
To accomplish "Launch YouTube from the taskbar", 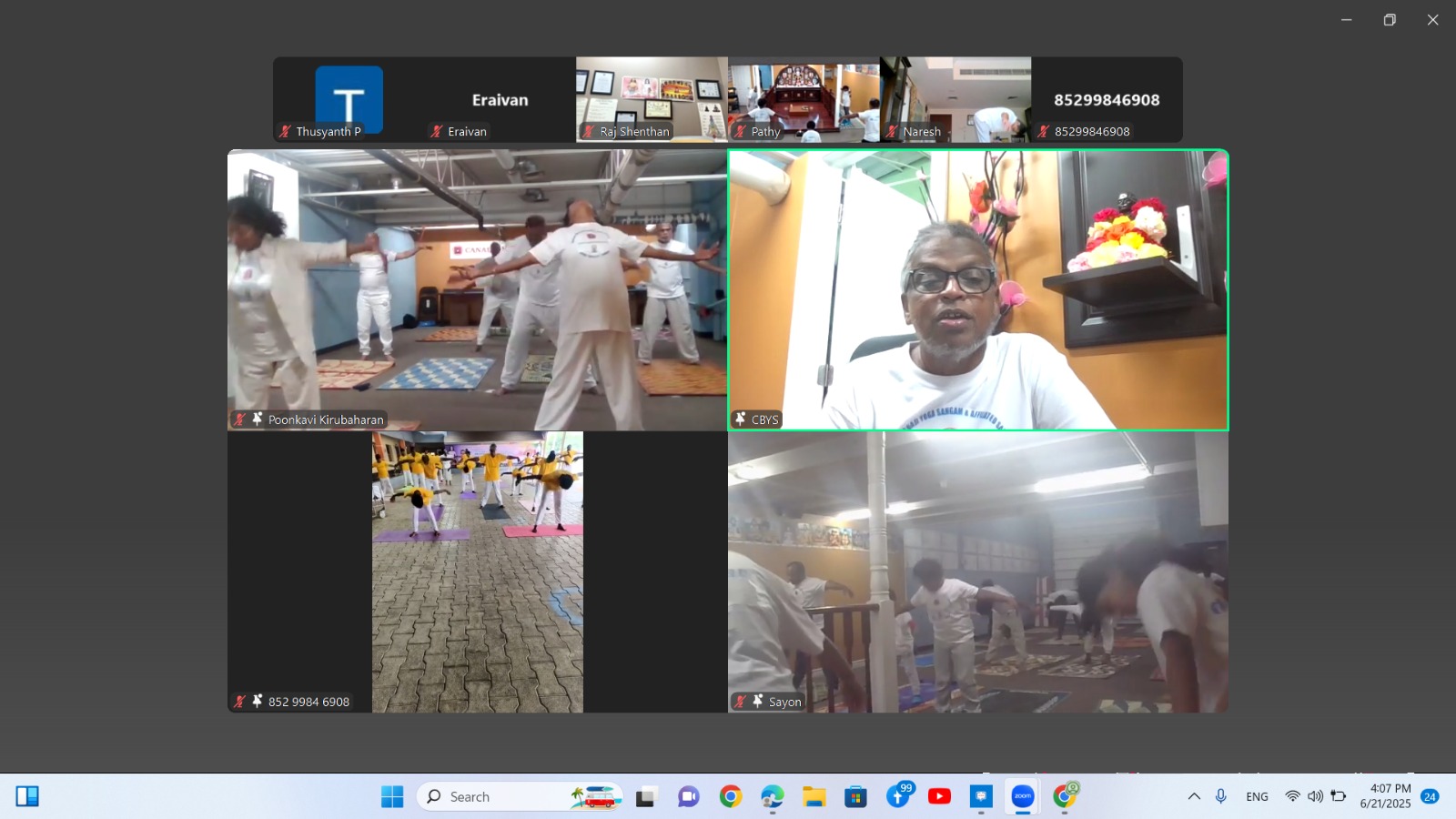I will [x=939, y=796].
